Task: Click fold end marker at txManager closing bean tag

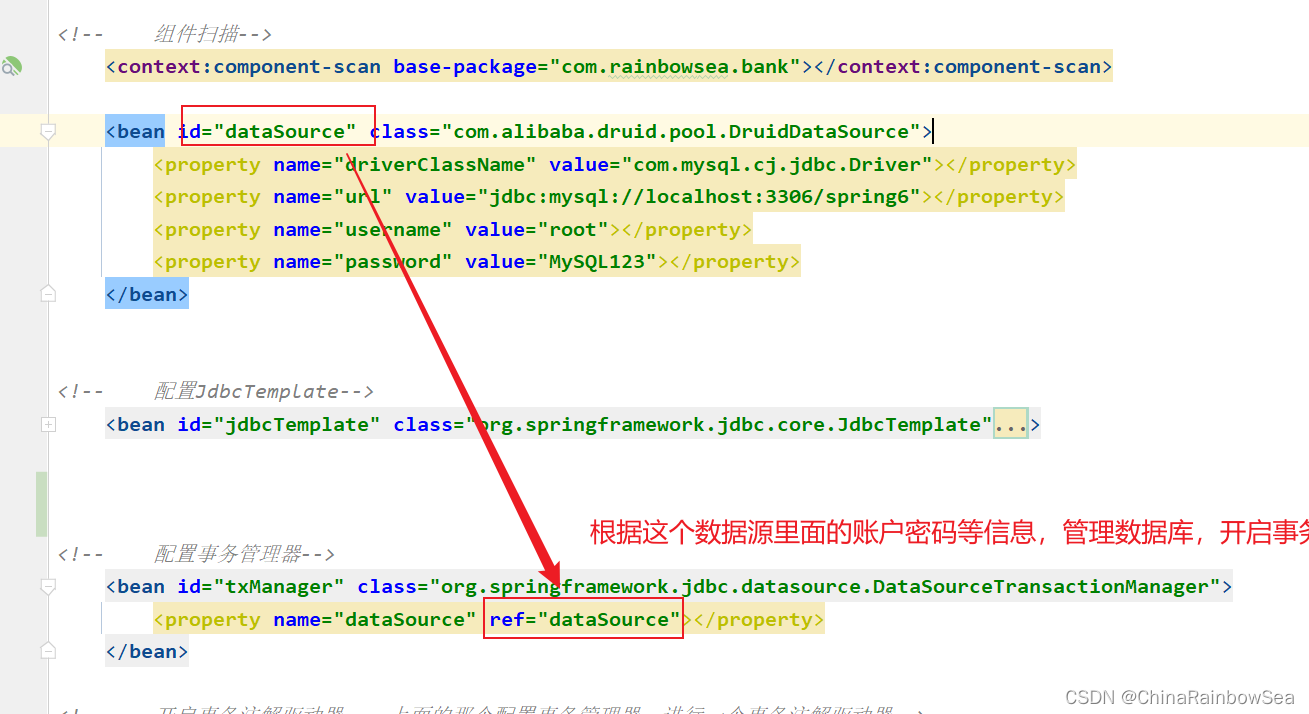Action: pos(47,652)
